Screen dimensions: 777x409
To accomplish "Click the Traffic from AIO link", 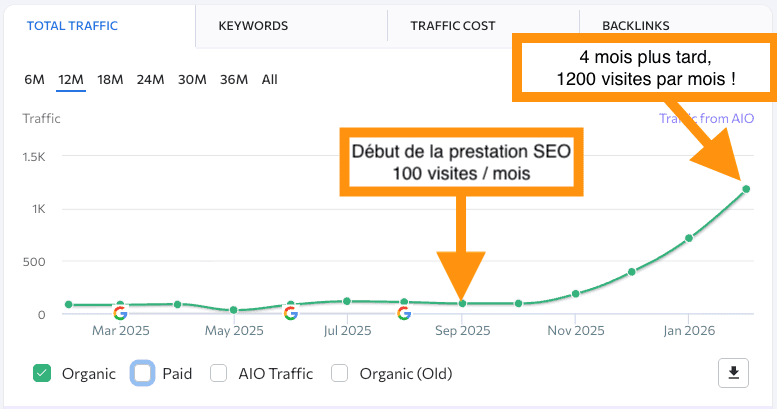I will click(706, 118).
